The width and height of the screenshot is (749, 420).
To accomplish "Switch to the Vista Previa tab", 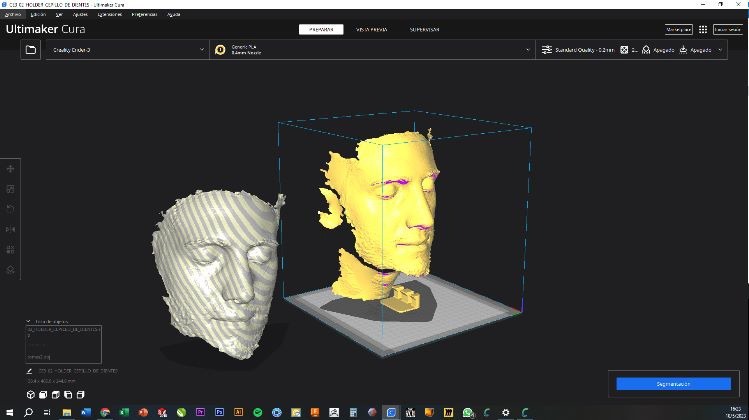I will pos(372,30).
